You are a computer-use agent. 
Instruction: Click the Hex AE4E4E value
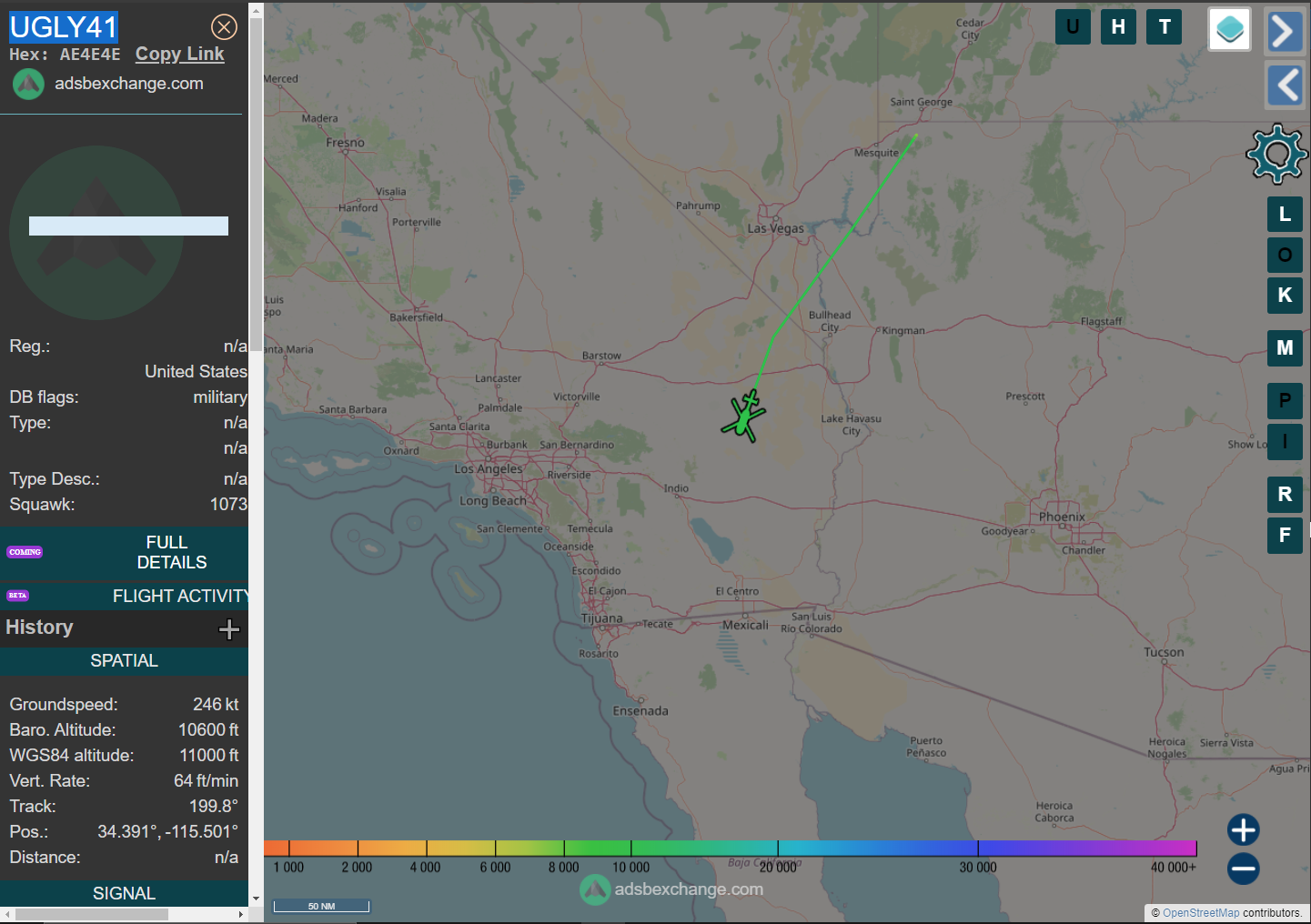point(90,55)
